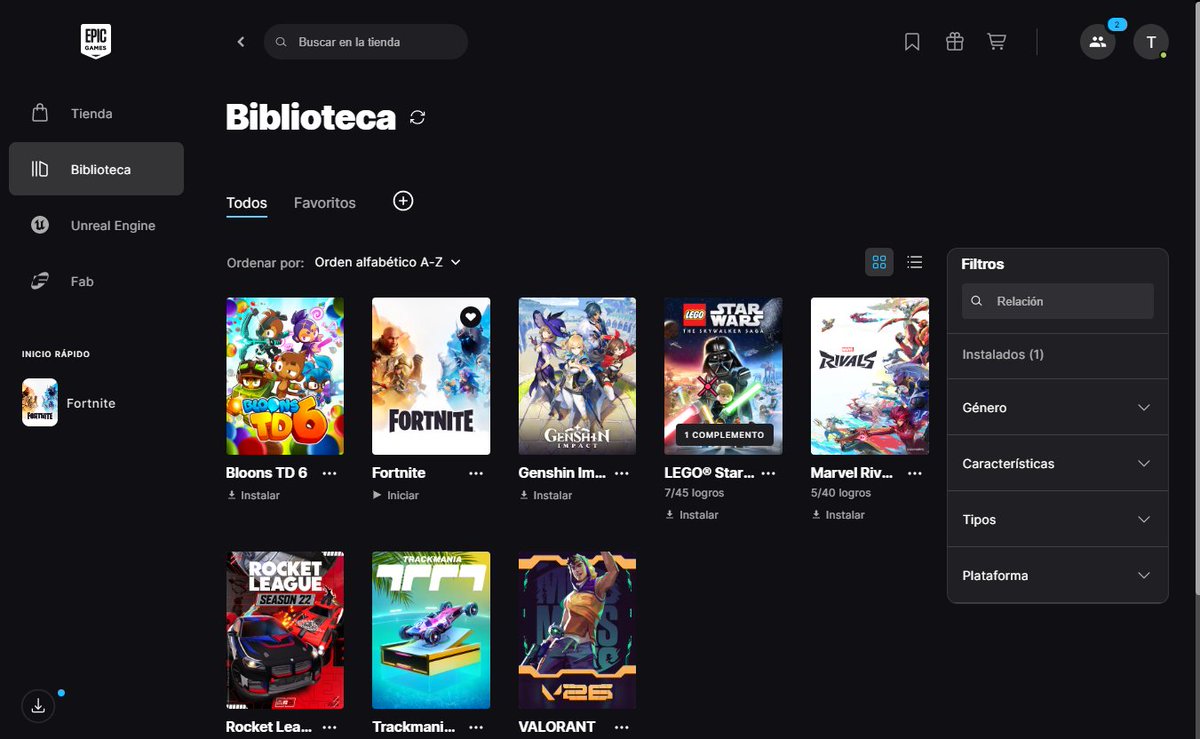Screen dimensions: 1200x739
Task: Open the wishlist bookmark icon
Action: pyautogui.click(x=912, y=42)
